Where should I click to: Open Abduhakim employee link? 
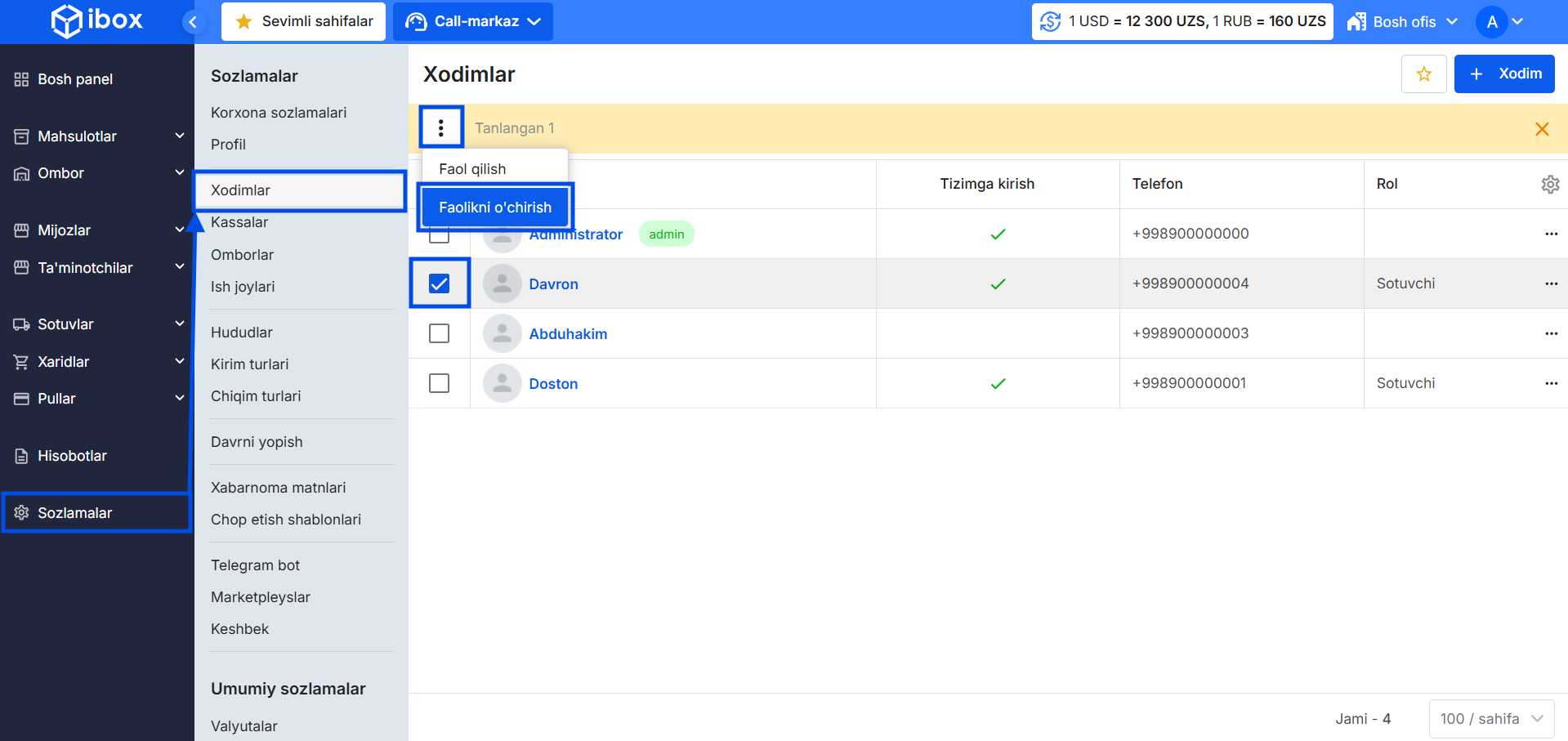[x=568, y=334]
